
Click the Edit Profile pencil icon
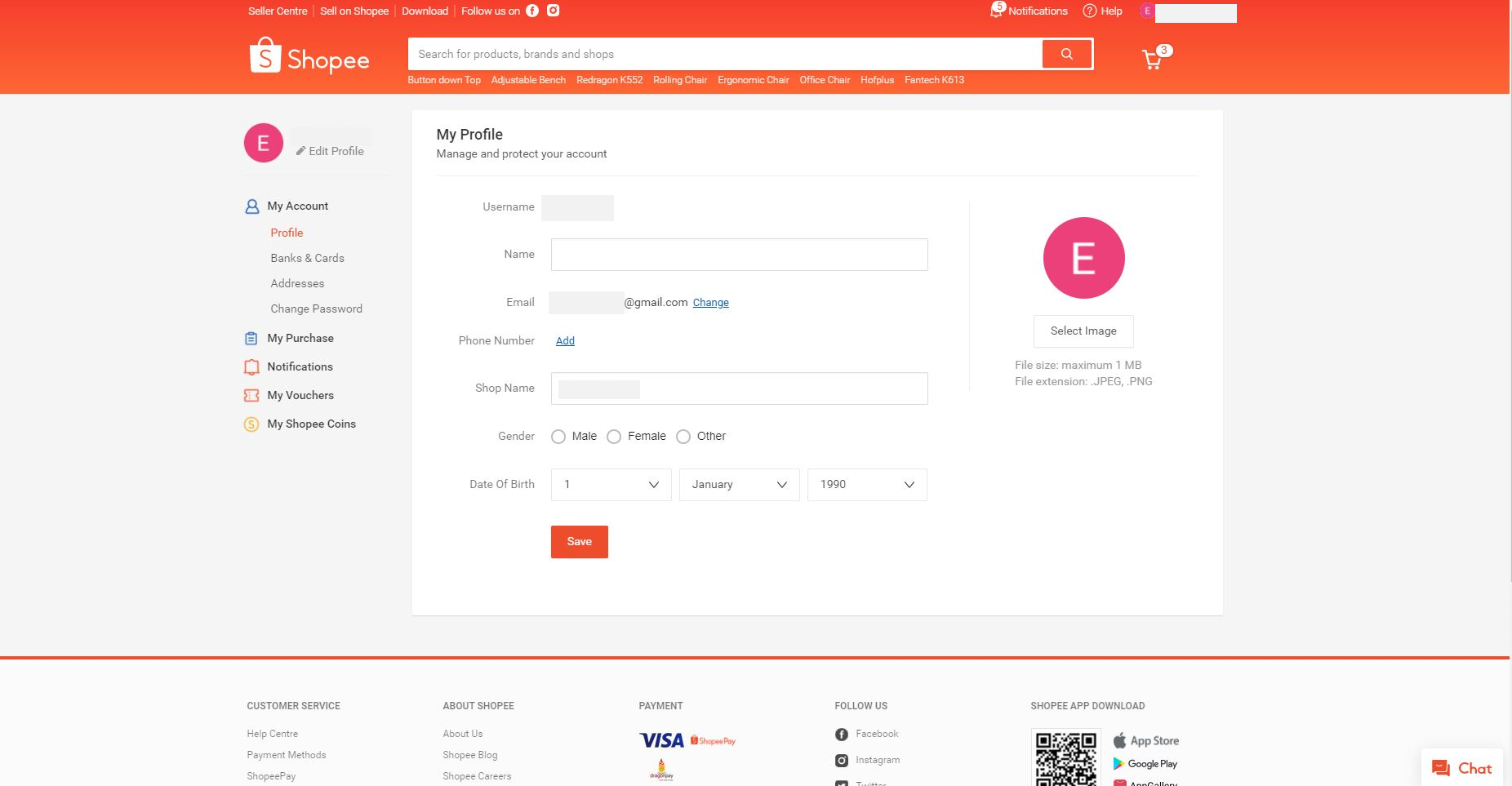pyautogui.click(x=300, y=151)
